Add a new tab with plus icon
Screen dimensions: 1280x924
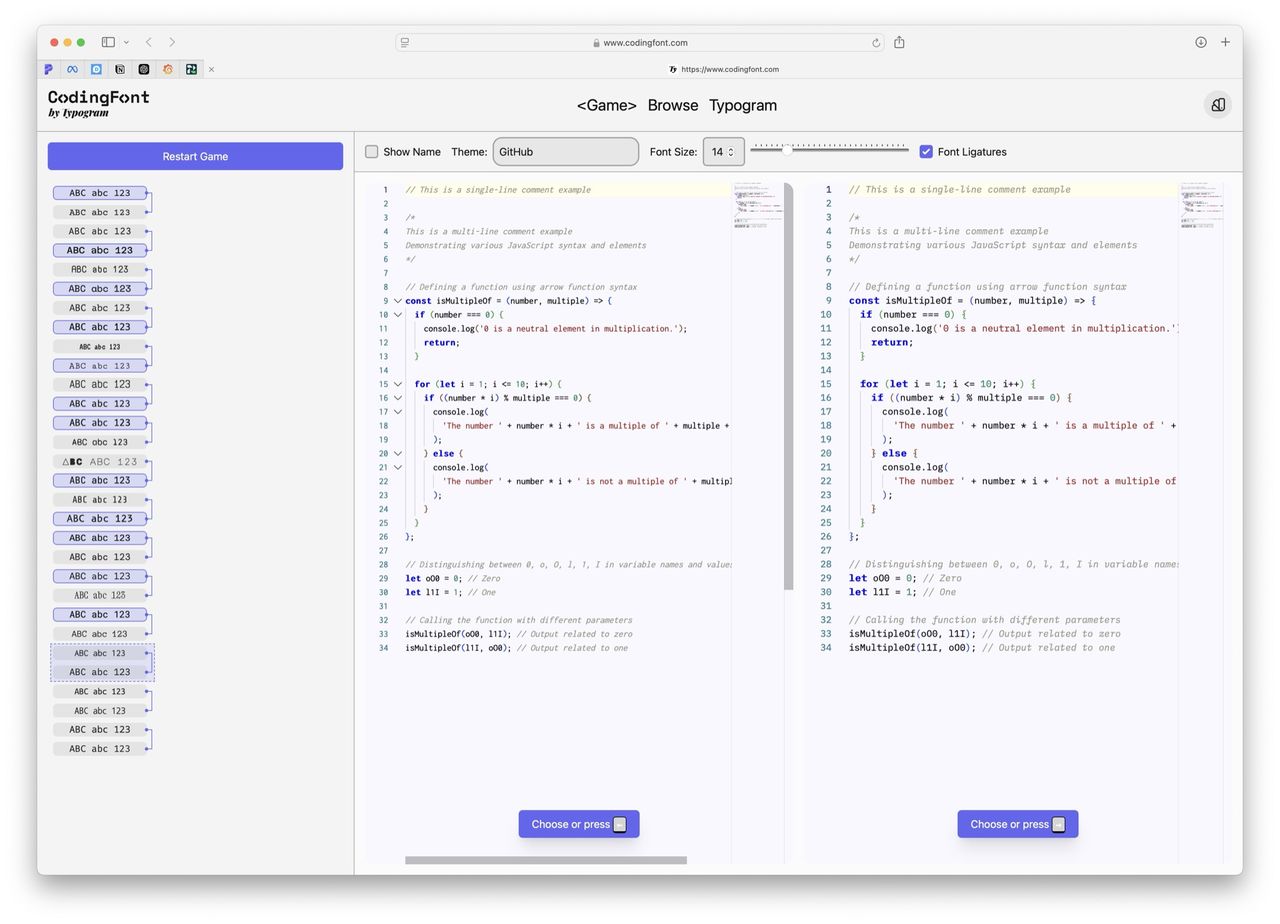(x=1225, y=42)
